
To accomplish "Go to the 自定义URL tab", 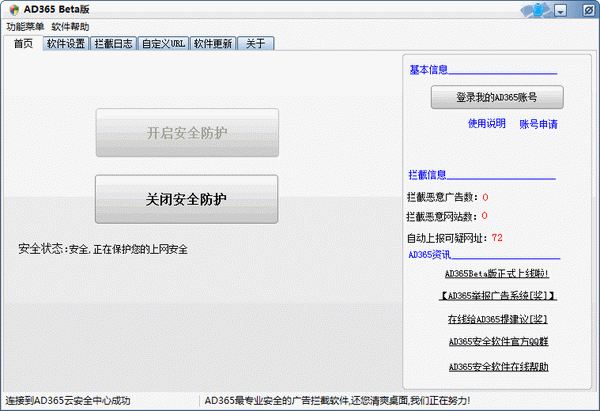I will 163,44.
